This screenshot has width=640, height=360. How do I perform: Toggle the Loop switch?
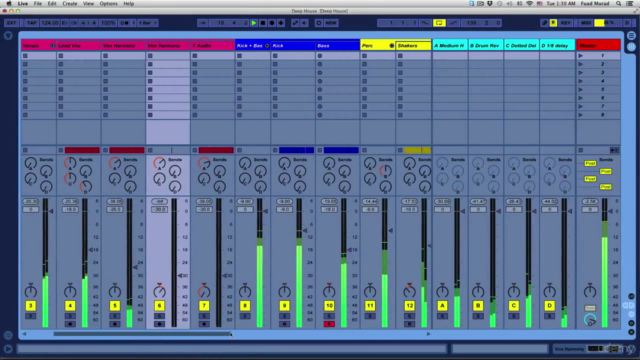pyautogui.click(x=439, y=23)
